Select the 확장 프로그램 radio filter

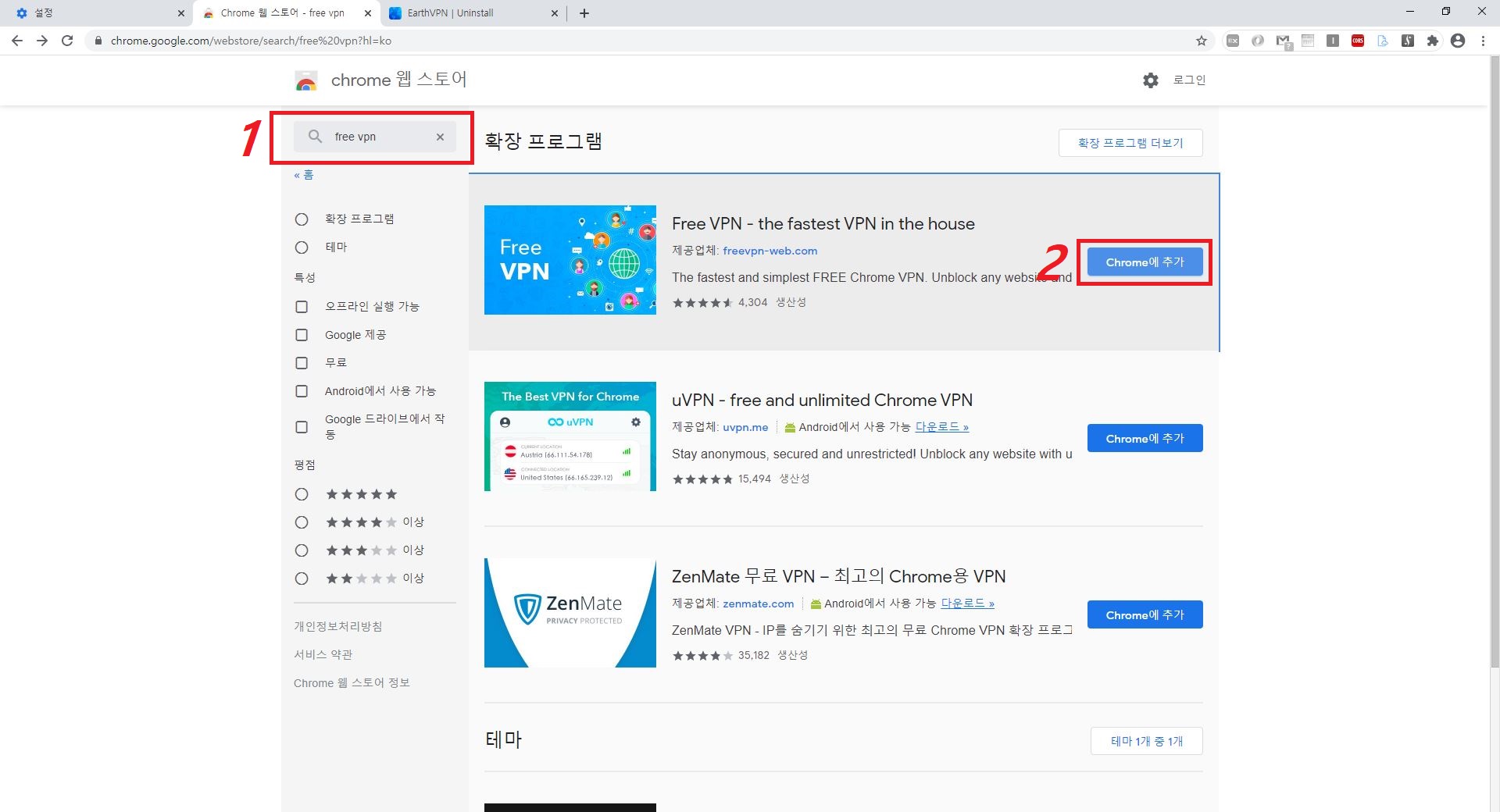(x=302, y=219)
